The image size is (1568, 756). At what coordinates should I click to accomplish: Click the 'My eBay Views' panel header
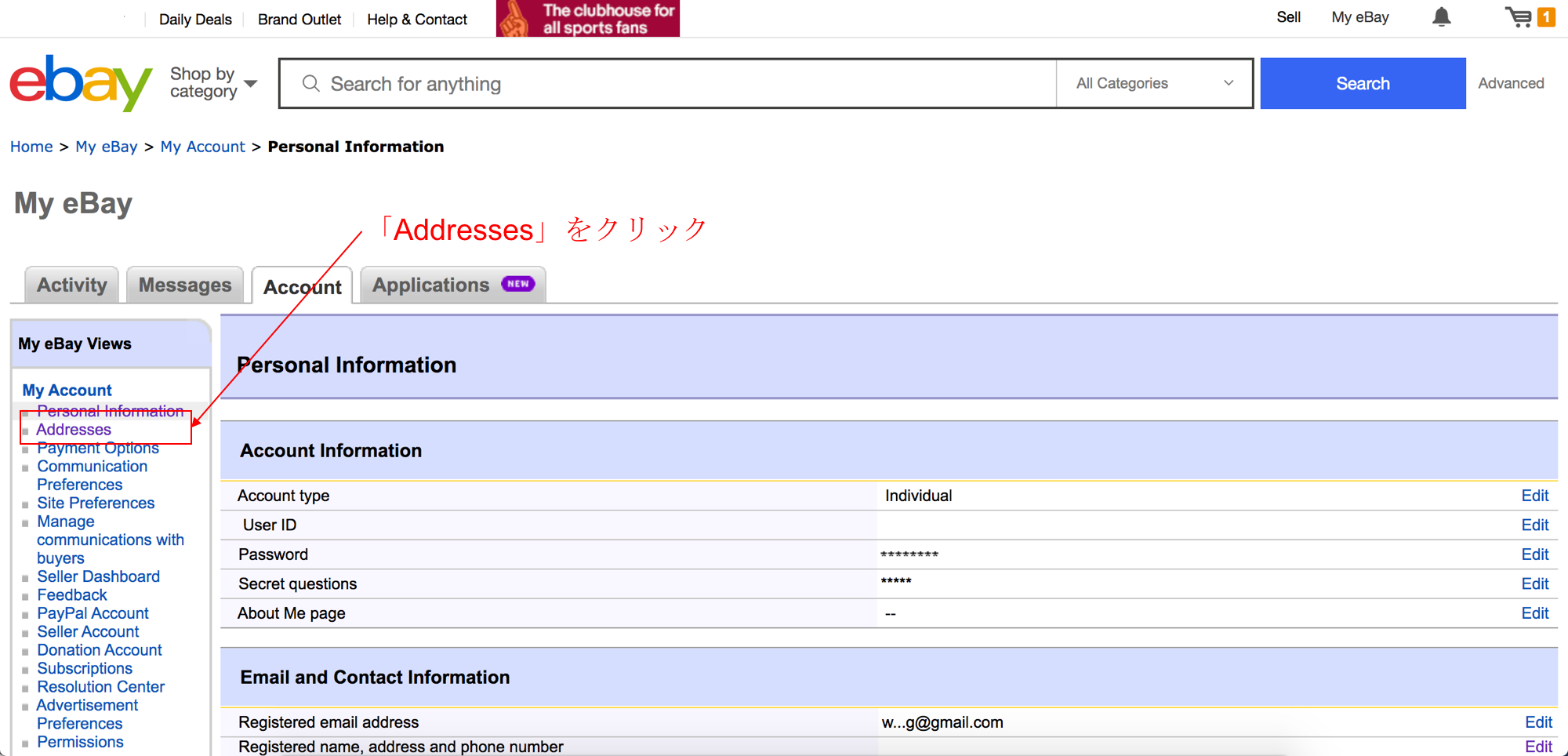[x=111, y=343]
